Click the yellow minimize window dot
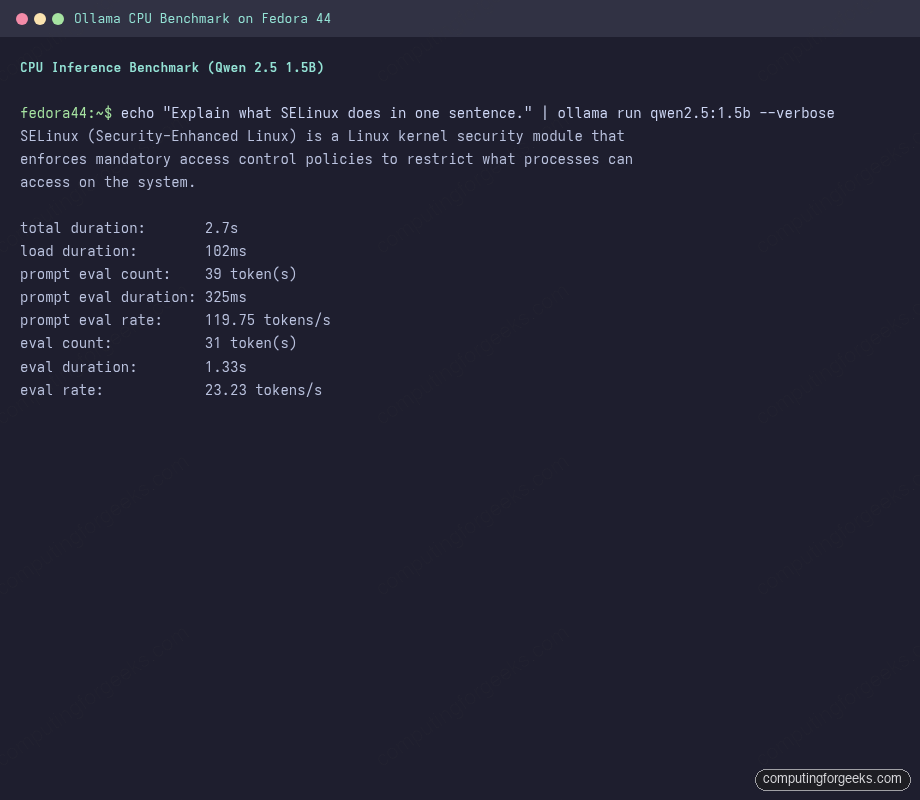Image resolution: width=920 pixels, height=800 pixels. tap(40, 19)
